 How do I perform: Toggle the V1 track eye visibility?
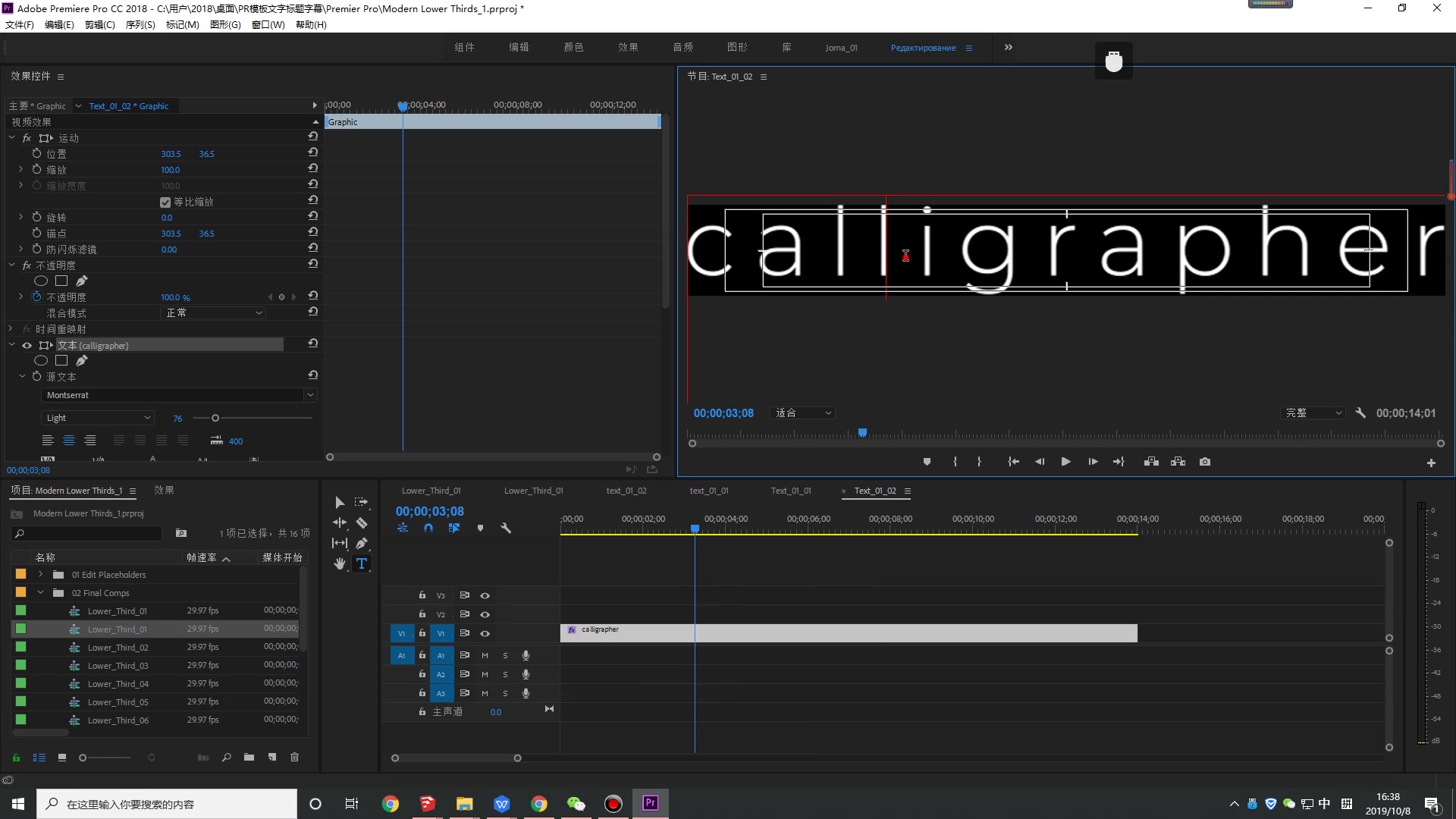[x=485, y=633]
